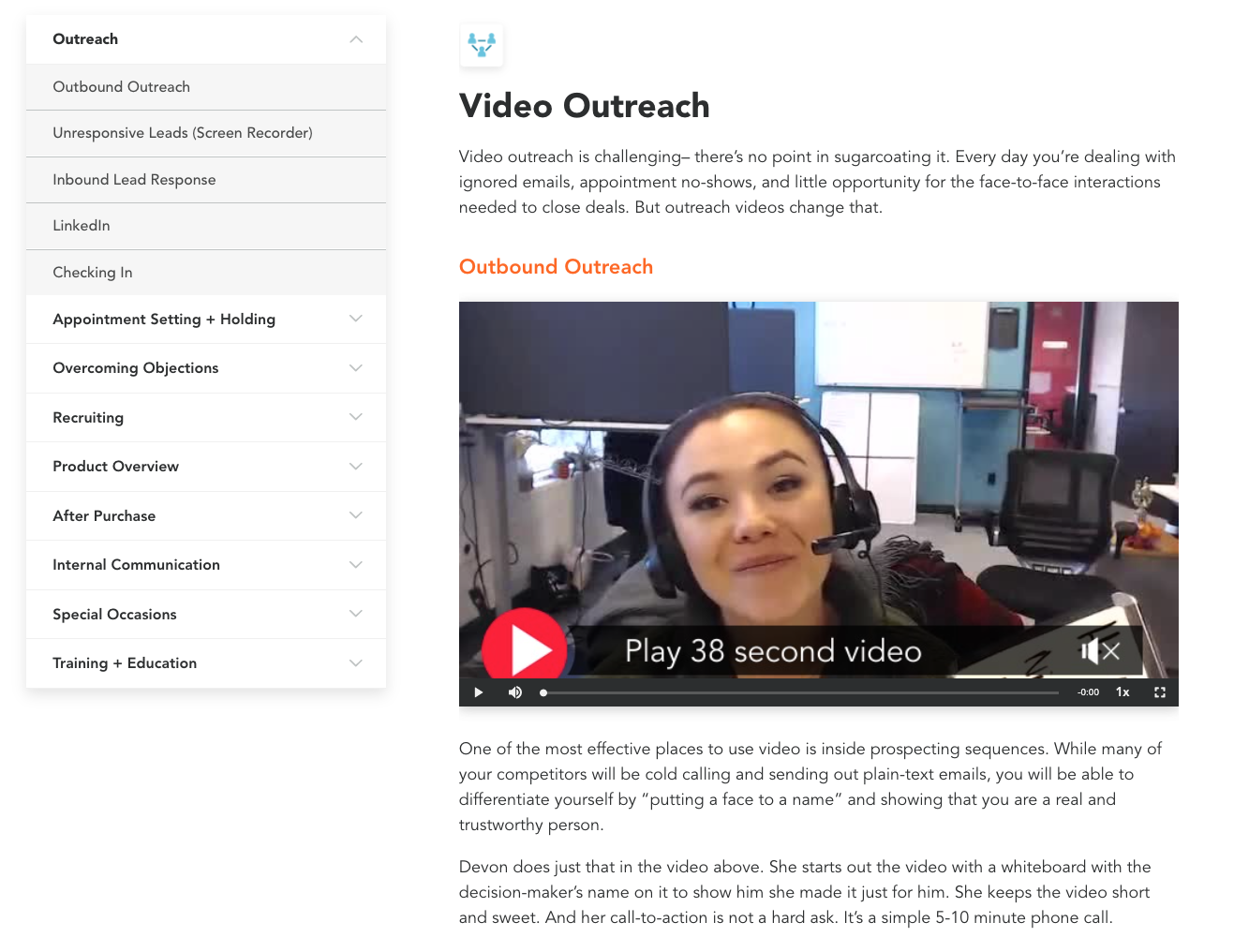Open Outbound Outreach sidebar item

(x=206, y=87)
